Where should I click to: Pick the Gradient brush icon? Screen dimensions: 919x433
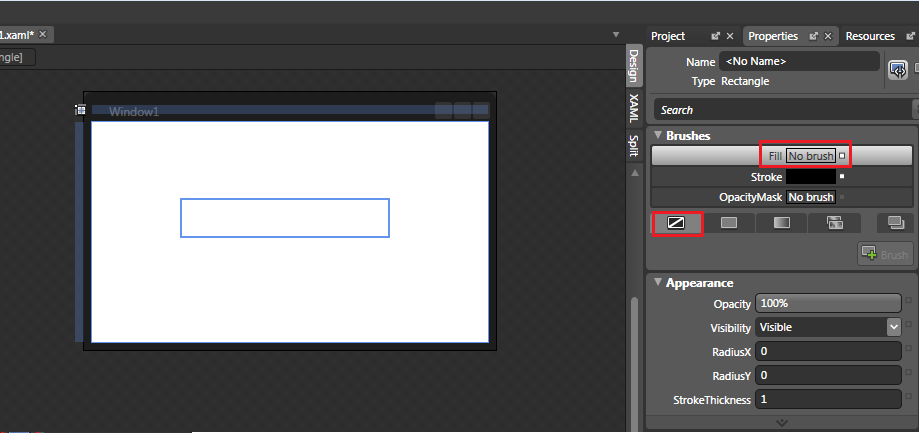[781, 223]
